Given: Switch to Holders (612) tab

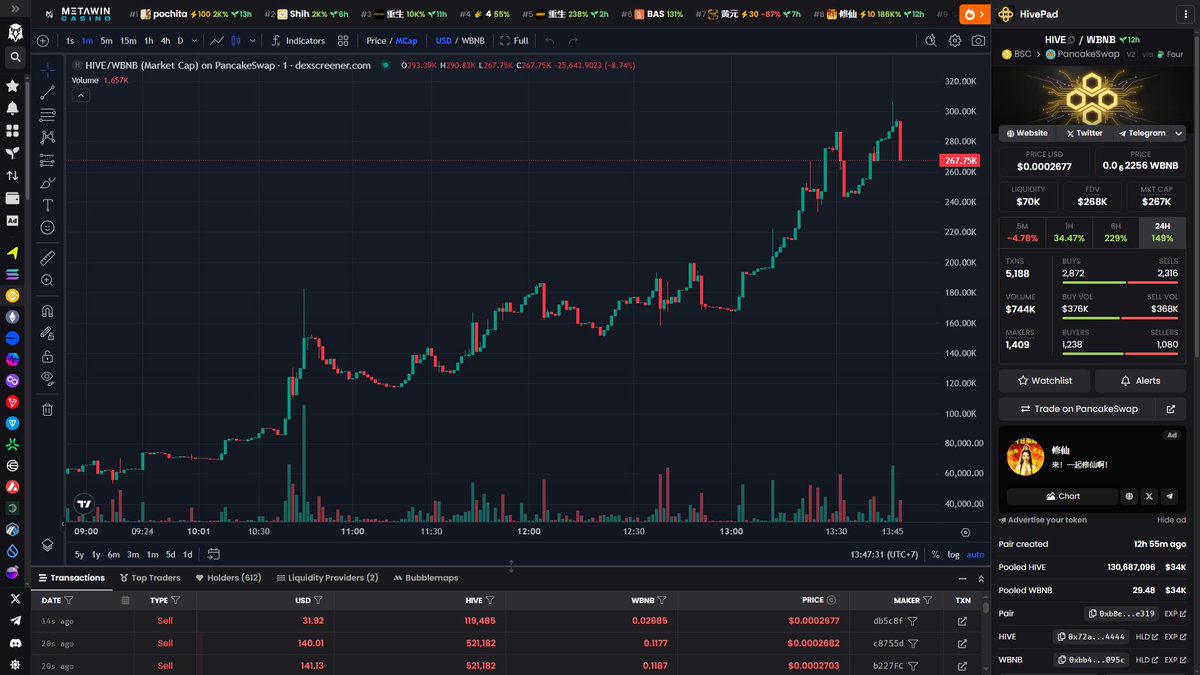Looking at the screenshot, I should pos(228,578).
